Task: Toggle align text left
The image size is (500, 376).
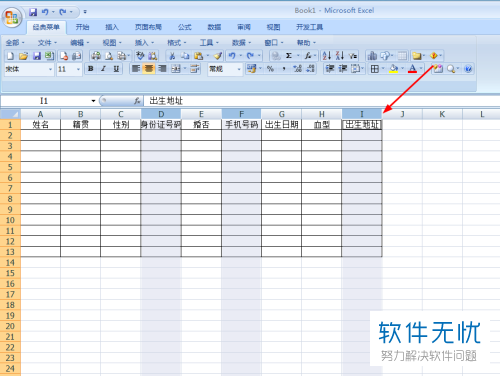Action: (x=136, y=69)
